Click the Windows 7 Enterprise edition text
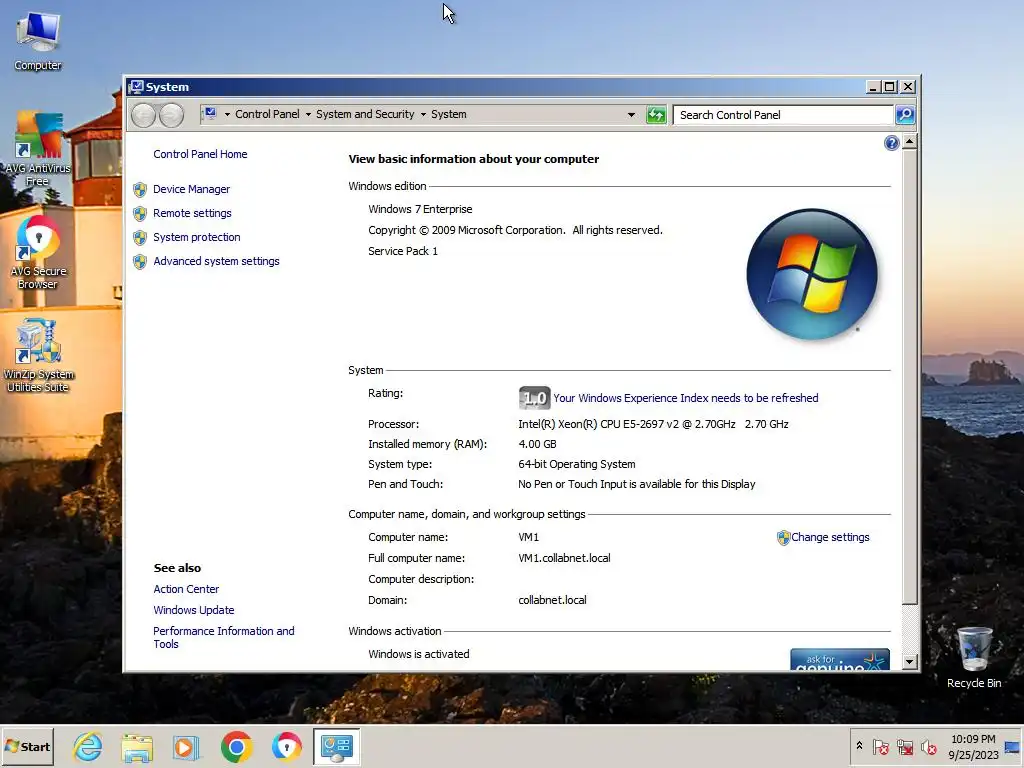Image resolution: width=1024 pixels, height=768 pixels. tap(420, 209)
